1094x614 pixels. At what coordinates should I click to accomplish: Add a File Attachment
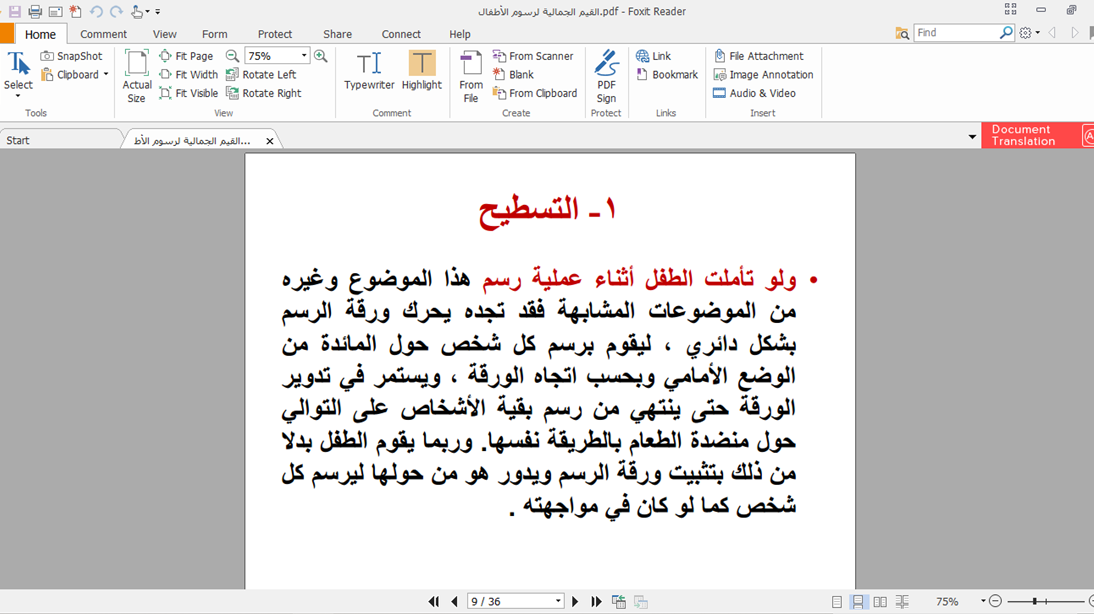[758, 56]
